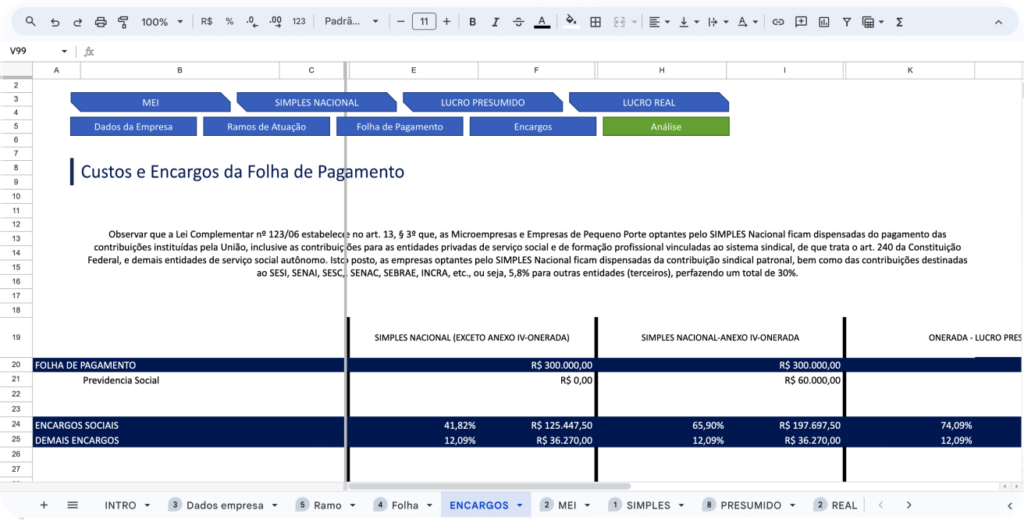Open fill color picker
Screen dimensions: 1024x521
pyautogui.click(x=571, y=22)
